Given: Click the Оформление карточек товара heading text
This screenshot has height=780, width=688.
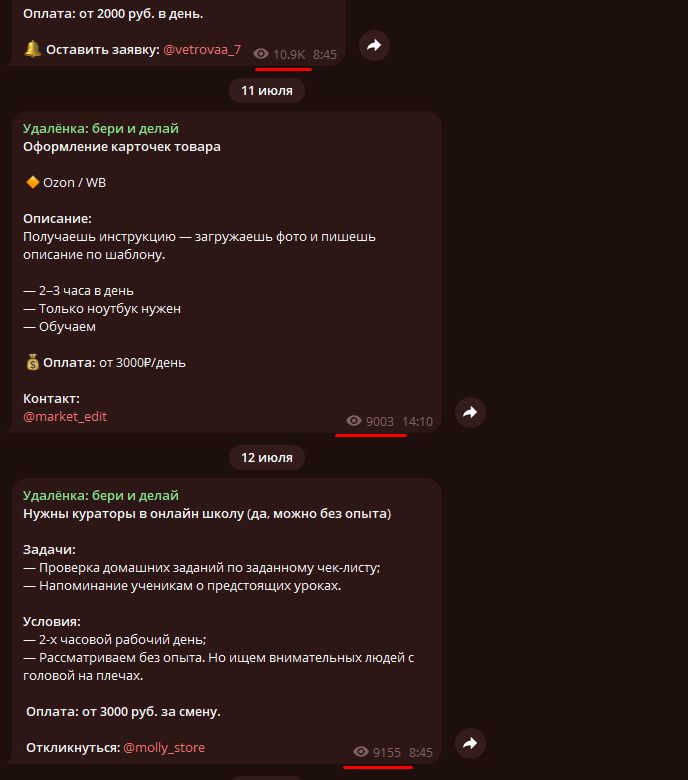Looking at the screenshot, I should coord(122,147).
